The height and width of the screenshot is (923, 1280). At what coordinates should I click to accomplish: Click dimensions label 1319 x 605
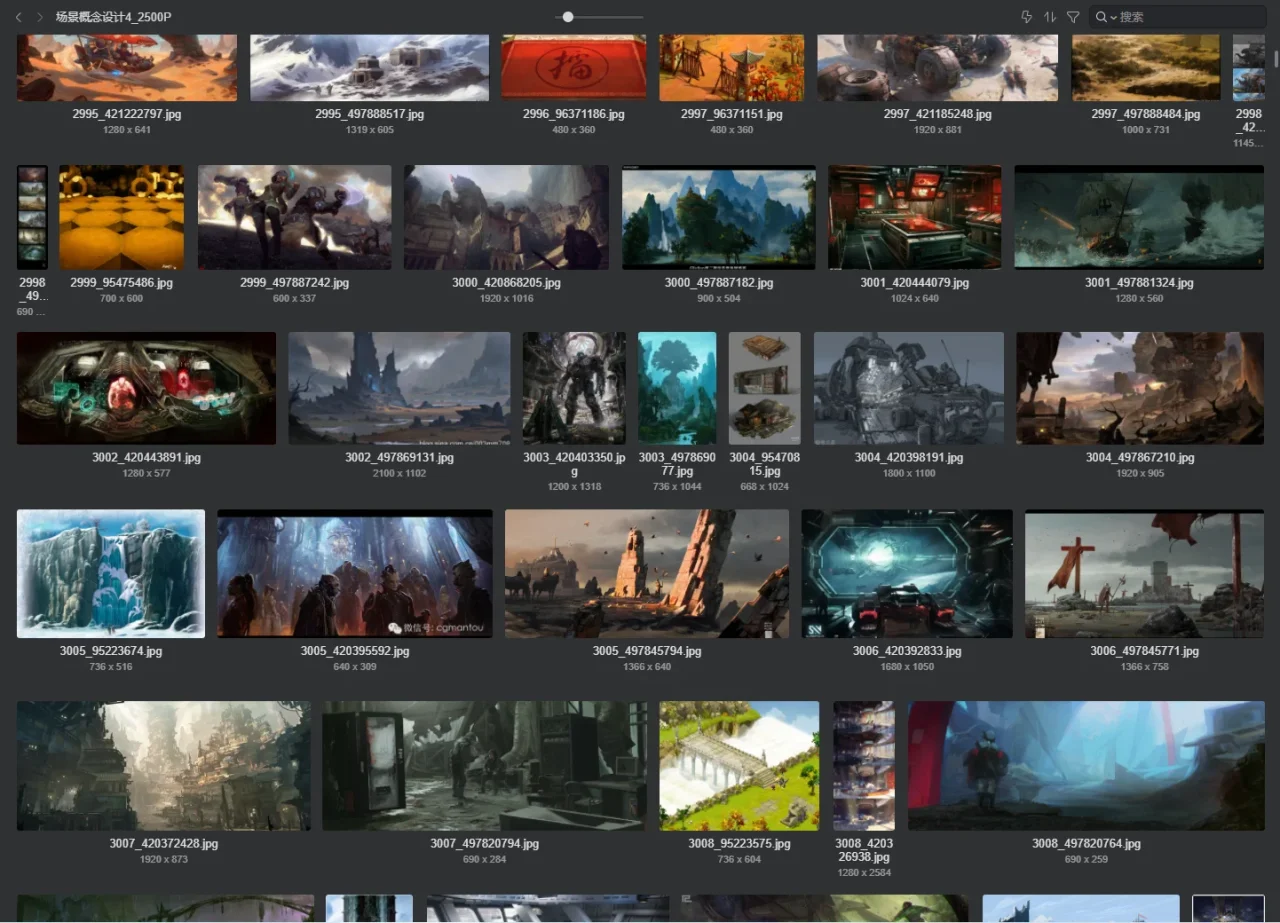pyautogui.click(x=369, y=130)
